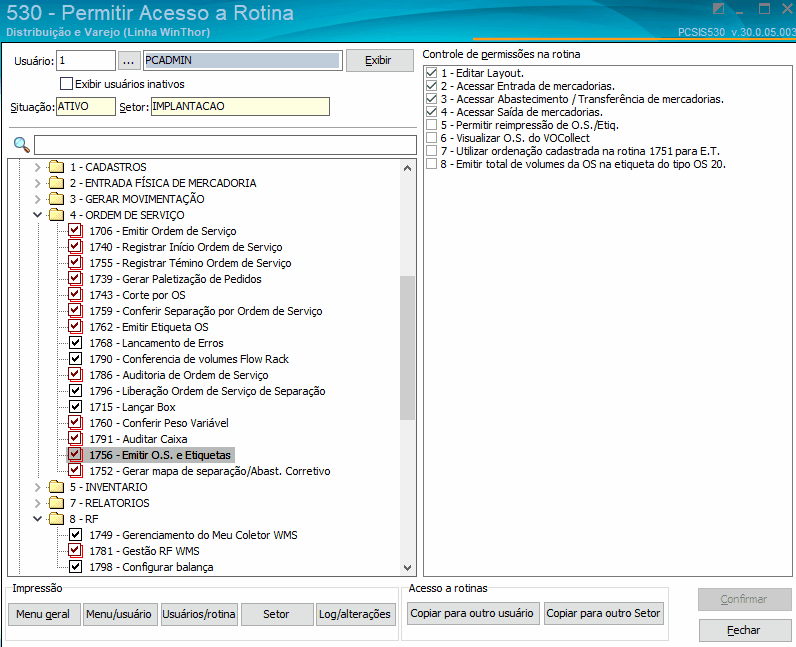The width and height of the screenshot is (796, 647).
Task: Expand the 3 - GERAR MOVIMENTAÇÃO node
Action: 37,199
